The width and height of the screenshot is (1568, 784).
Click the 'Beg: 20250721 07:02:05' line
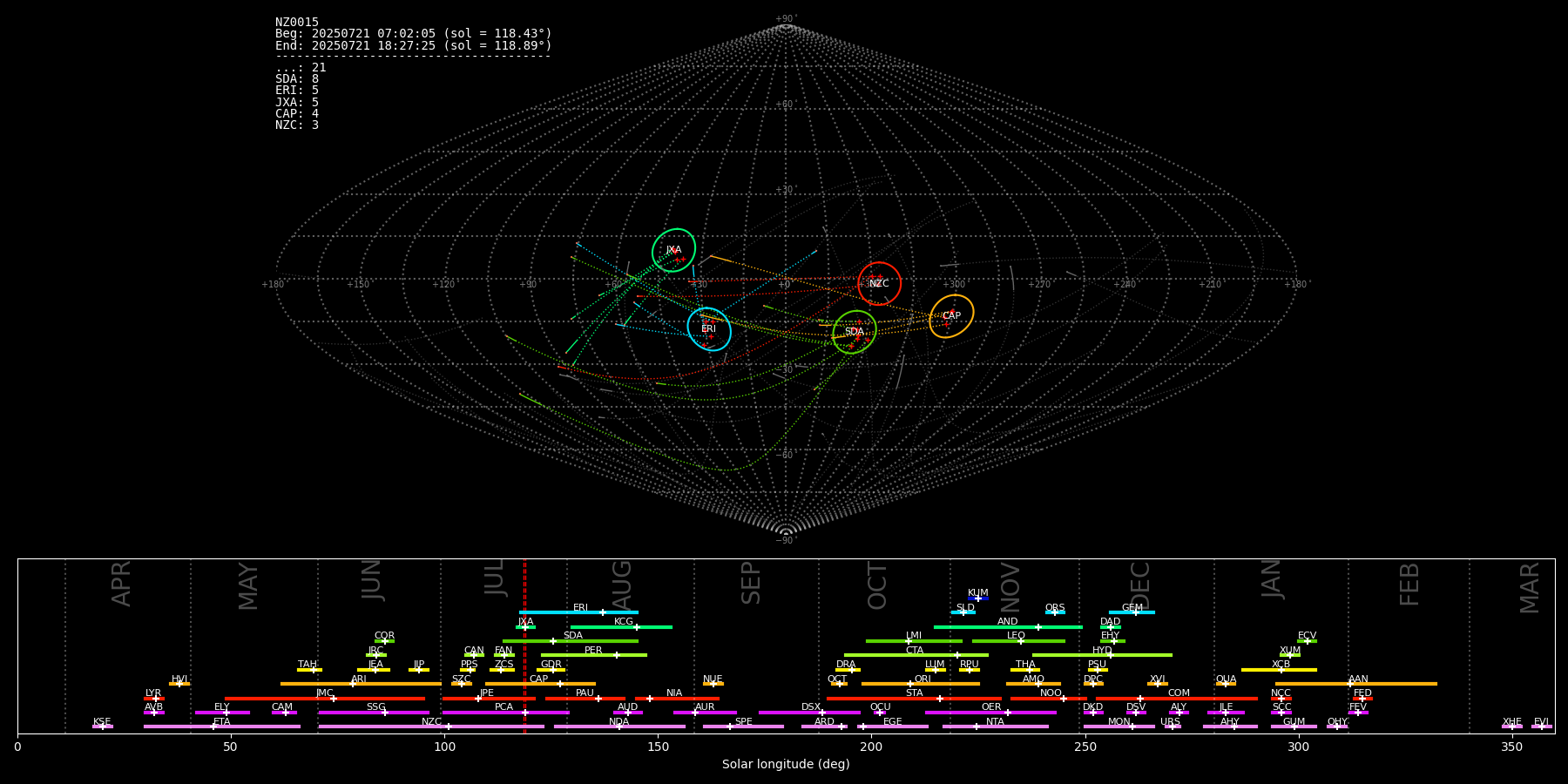414,34
